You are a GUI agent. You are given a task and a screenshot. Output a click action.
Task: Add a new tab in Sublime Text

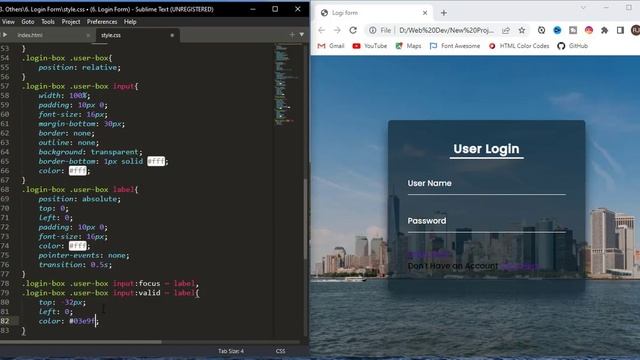(x=292, y=35)
